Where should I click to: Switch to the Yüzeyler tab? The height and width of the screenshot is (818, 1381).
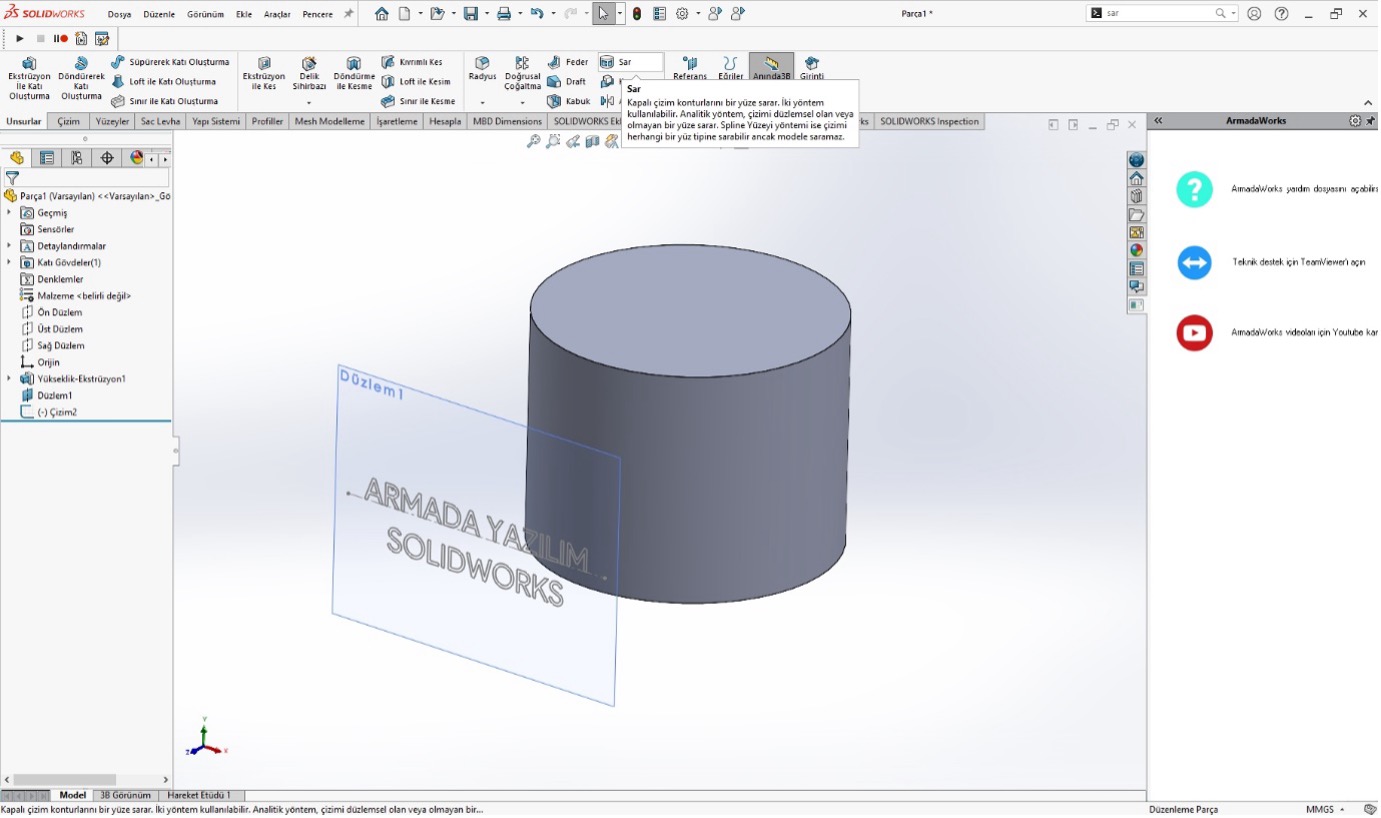pyautogui.click(x=112, y=121)
